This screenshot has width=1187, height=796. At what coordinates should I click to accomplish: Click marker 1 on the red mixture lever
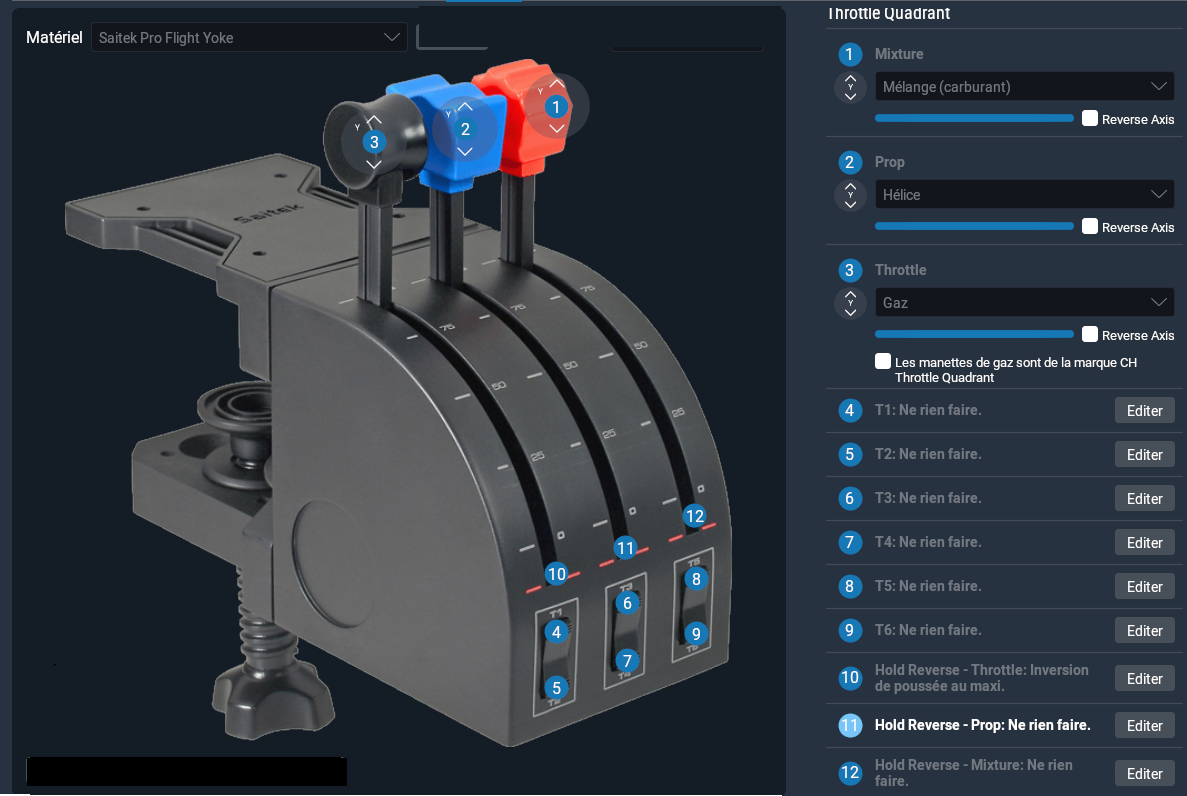pyautogui.click(x=556, y=107)
